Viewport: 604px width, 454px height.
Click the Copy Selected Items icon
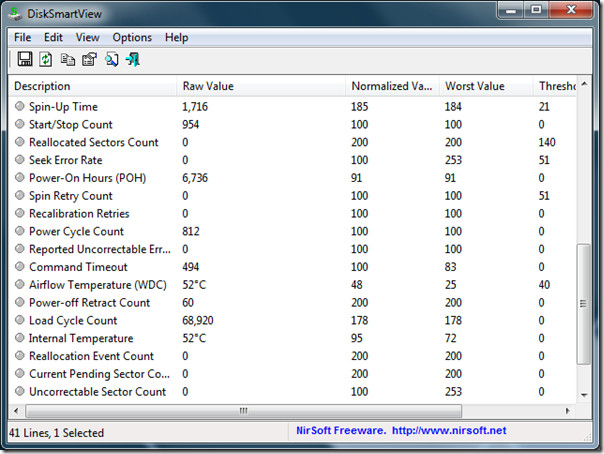[68, 59]
